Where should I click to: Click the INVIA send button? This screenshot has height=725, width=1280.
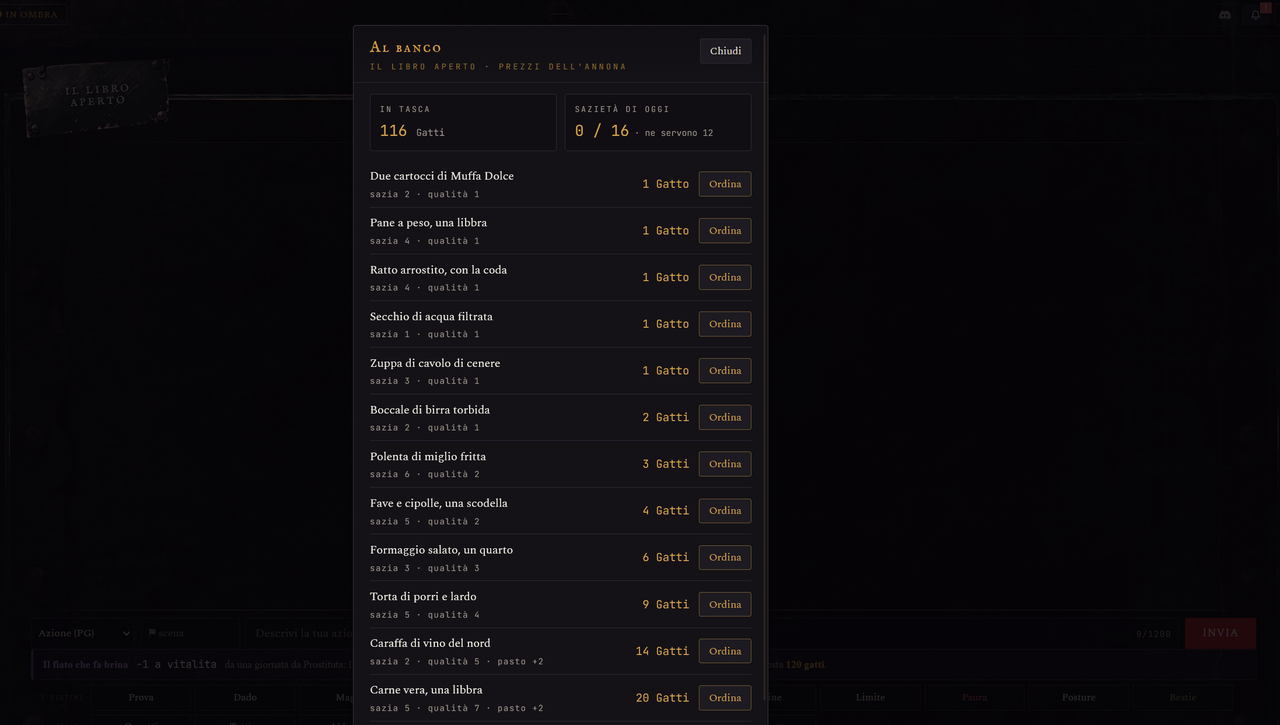point(1220,633)
